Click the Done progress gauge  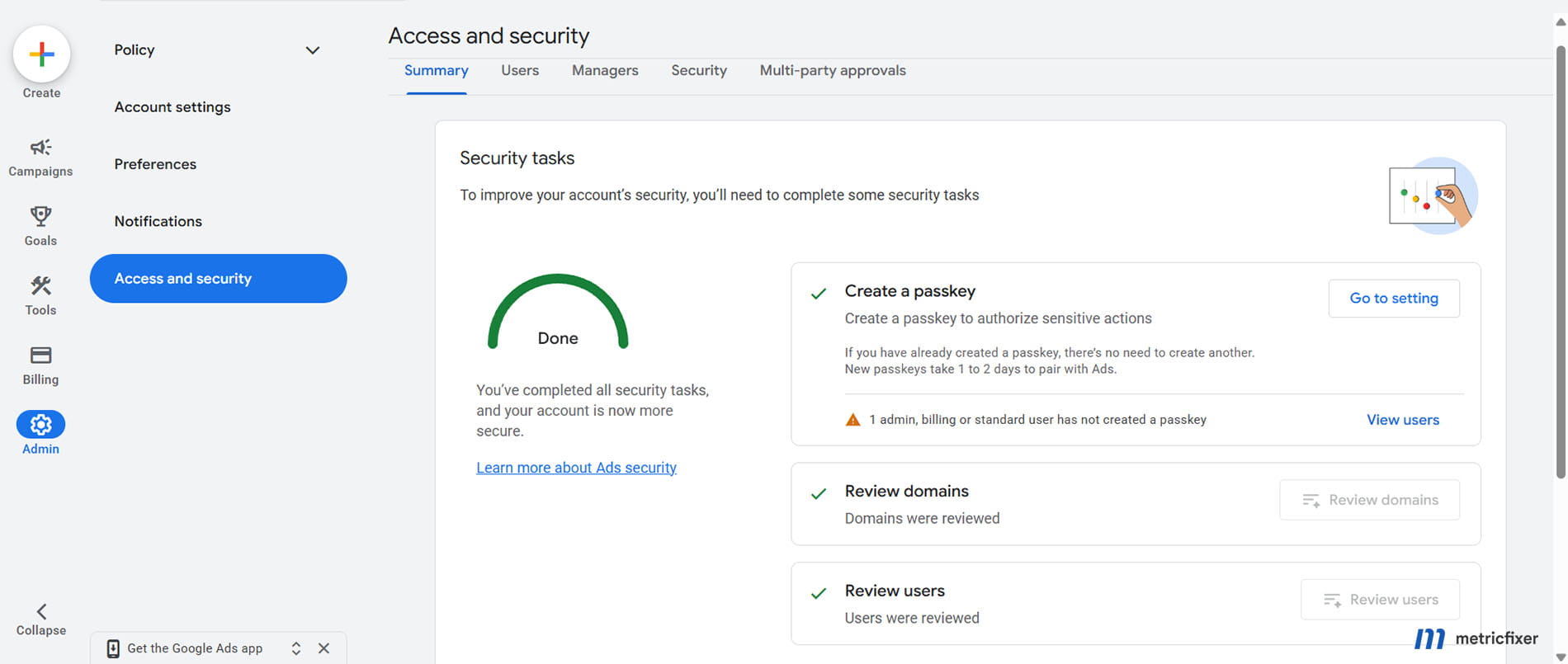coord(558,313)
